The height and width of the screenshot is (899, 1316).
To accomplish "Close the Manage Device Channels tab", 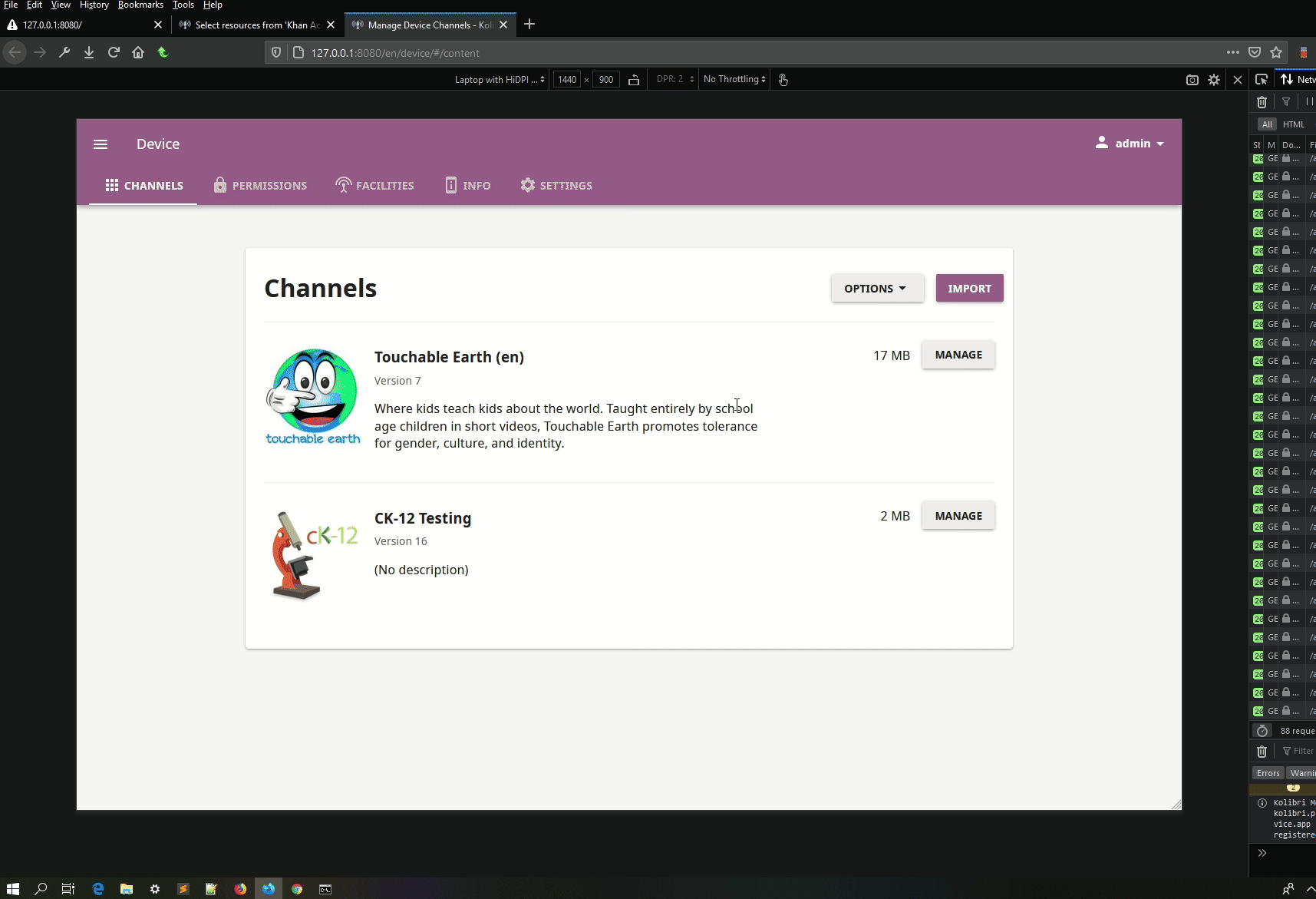I will pyautogui.click(x=503, y=25).
